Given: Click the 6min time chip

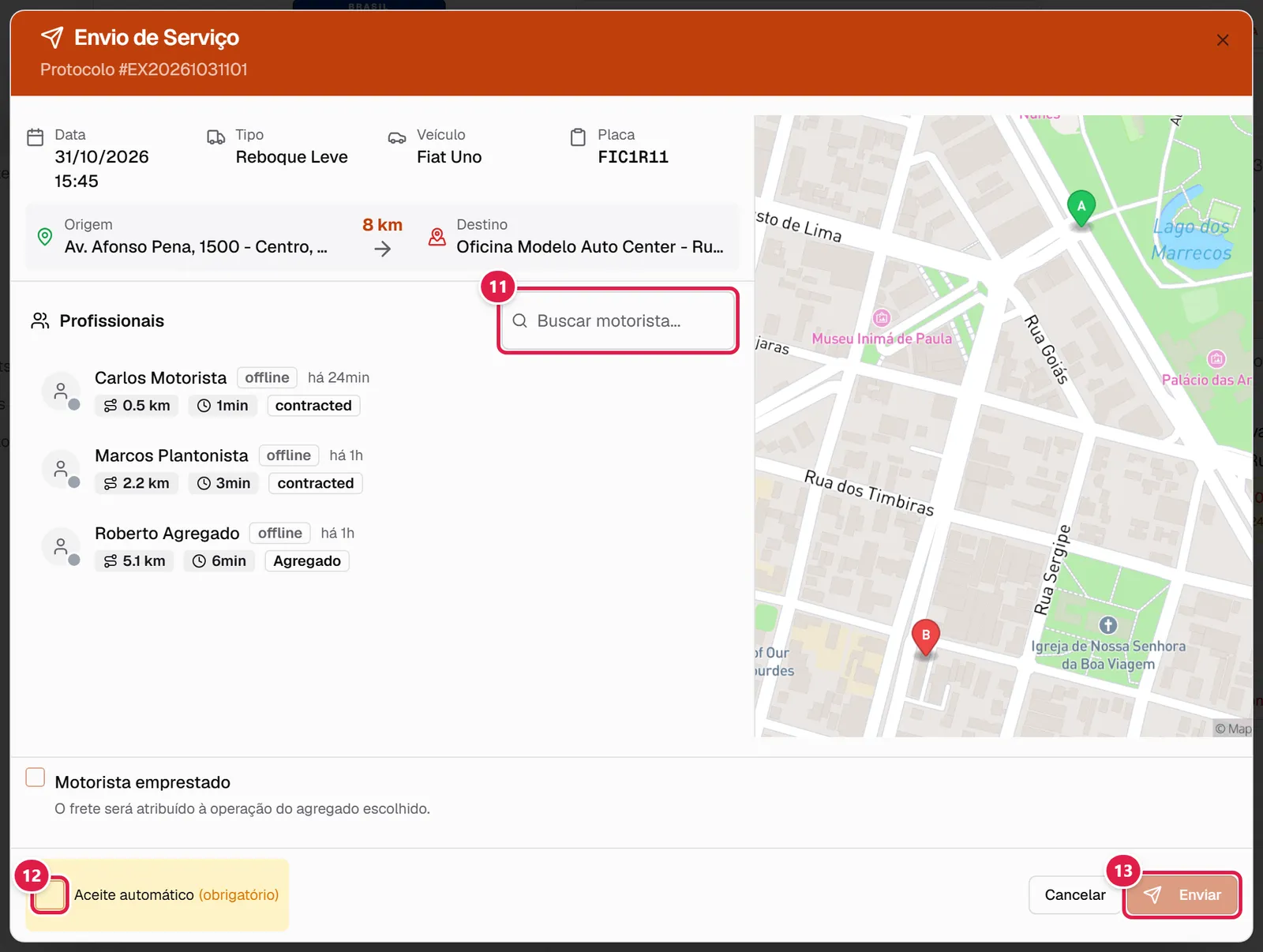Looking at the screenshot, I should pyautogui.click(x=219, y=560).
